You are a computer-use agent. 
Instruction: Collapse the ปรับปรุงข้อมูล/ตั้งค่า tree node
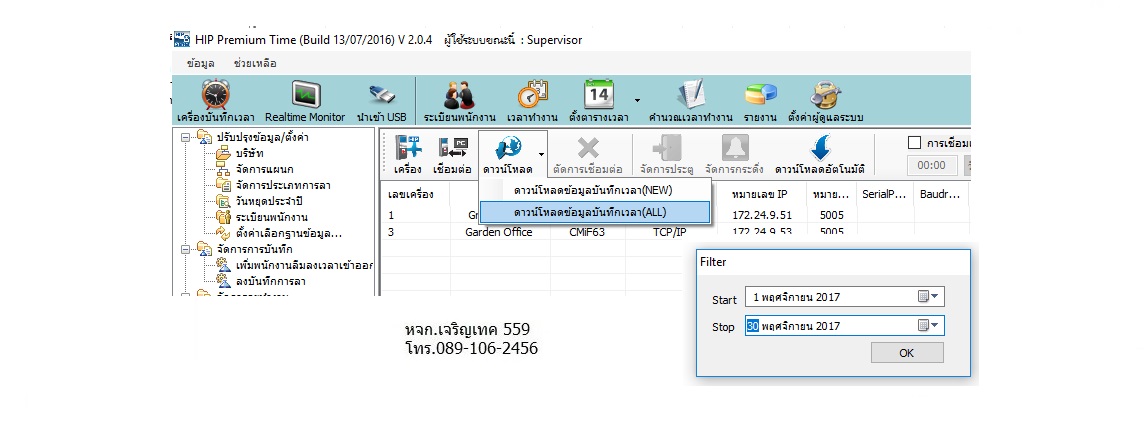[185, 137]
